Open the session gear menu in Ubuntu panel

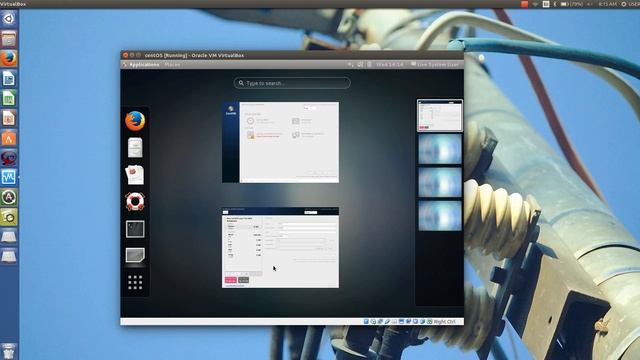(x=624, y=4)
